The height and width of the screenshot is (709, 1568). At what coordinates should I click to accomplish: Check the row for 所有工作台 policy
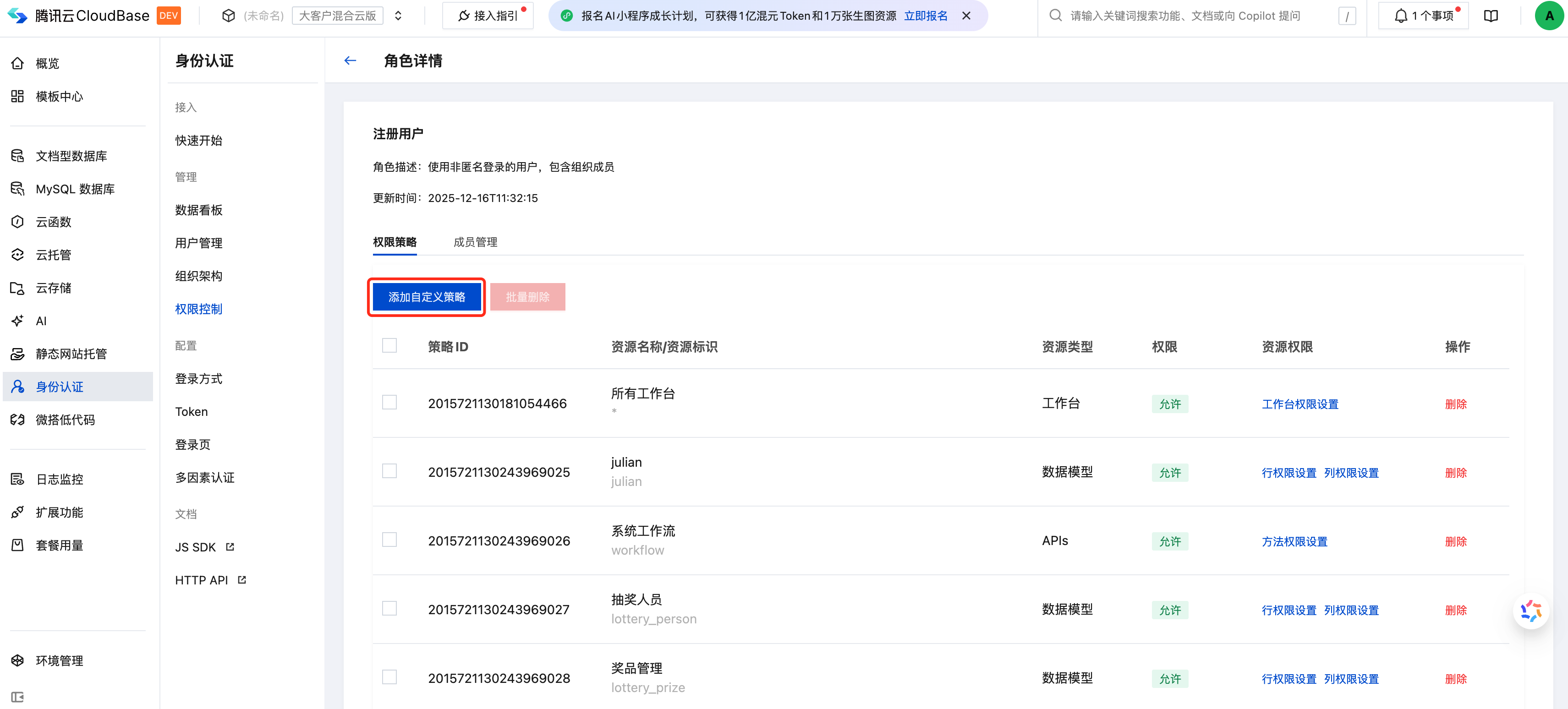pyautogui.click(x=389, y=403)
